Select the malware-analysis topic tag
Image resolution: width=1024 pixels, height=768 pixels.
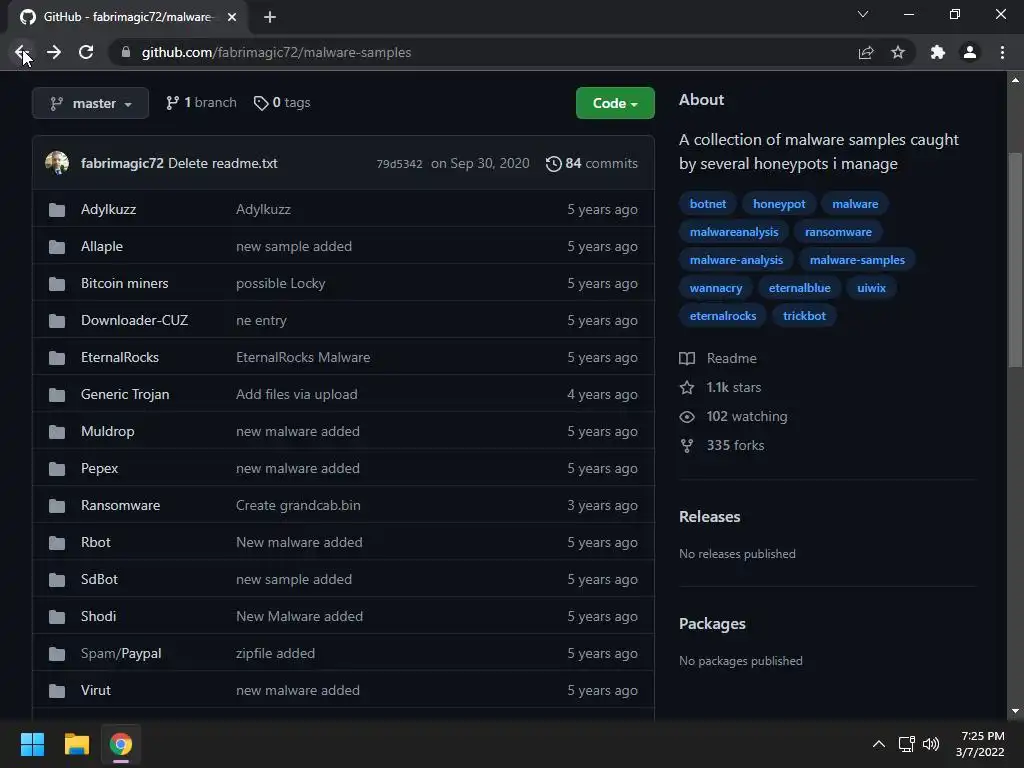pyautogui.click(x=736, y=260)
